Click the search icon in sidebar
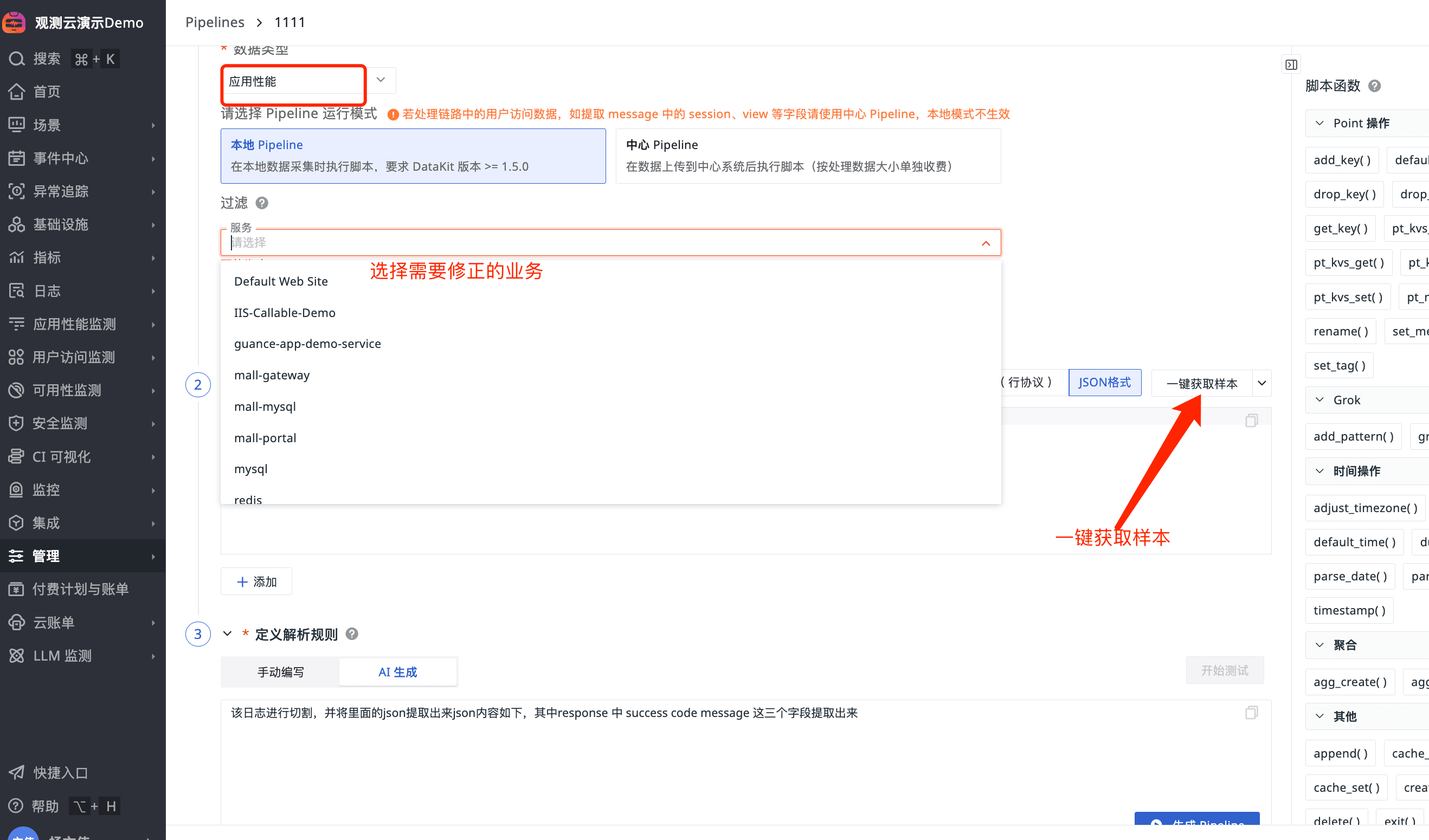Screen dimensions: 1429x840 pyautogui.click(x=17, y=59)
